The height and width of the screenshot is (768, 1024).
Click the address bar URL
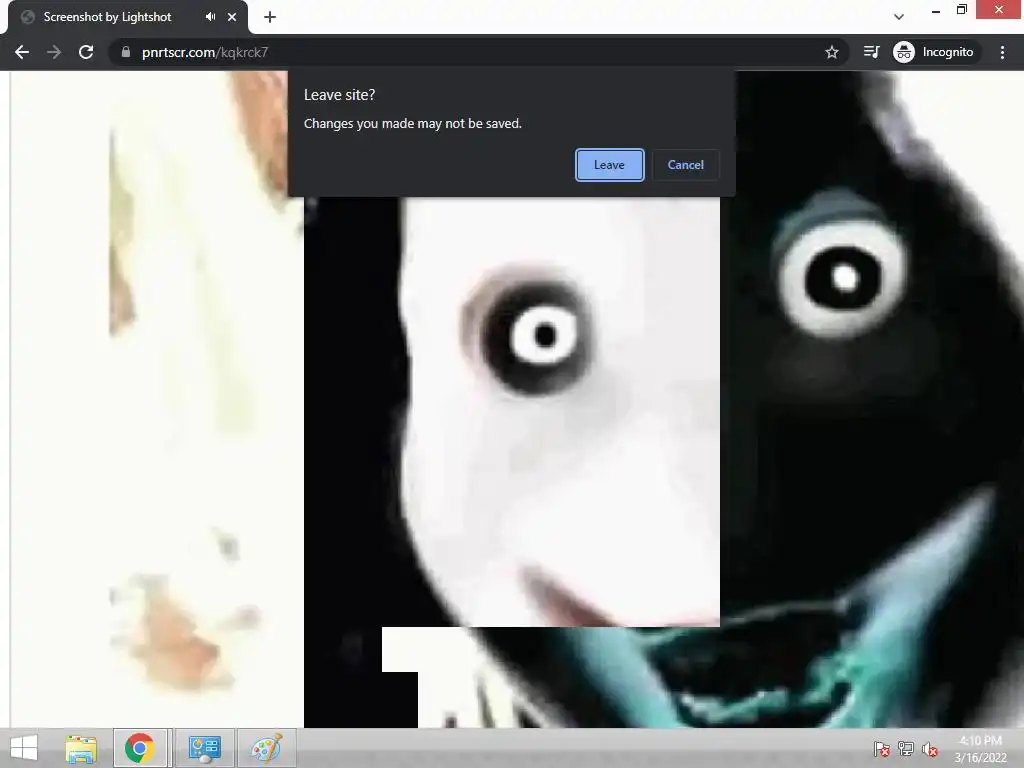click(x=204, y=52)
